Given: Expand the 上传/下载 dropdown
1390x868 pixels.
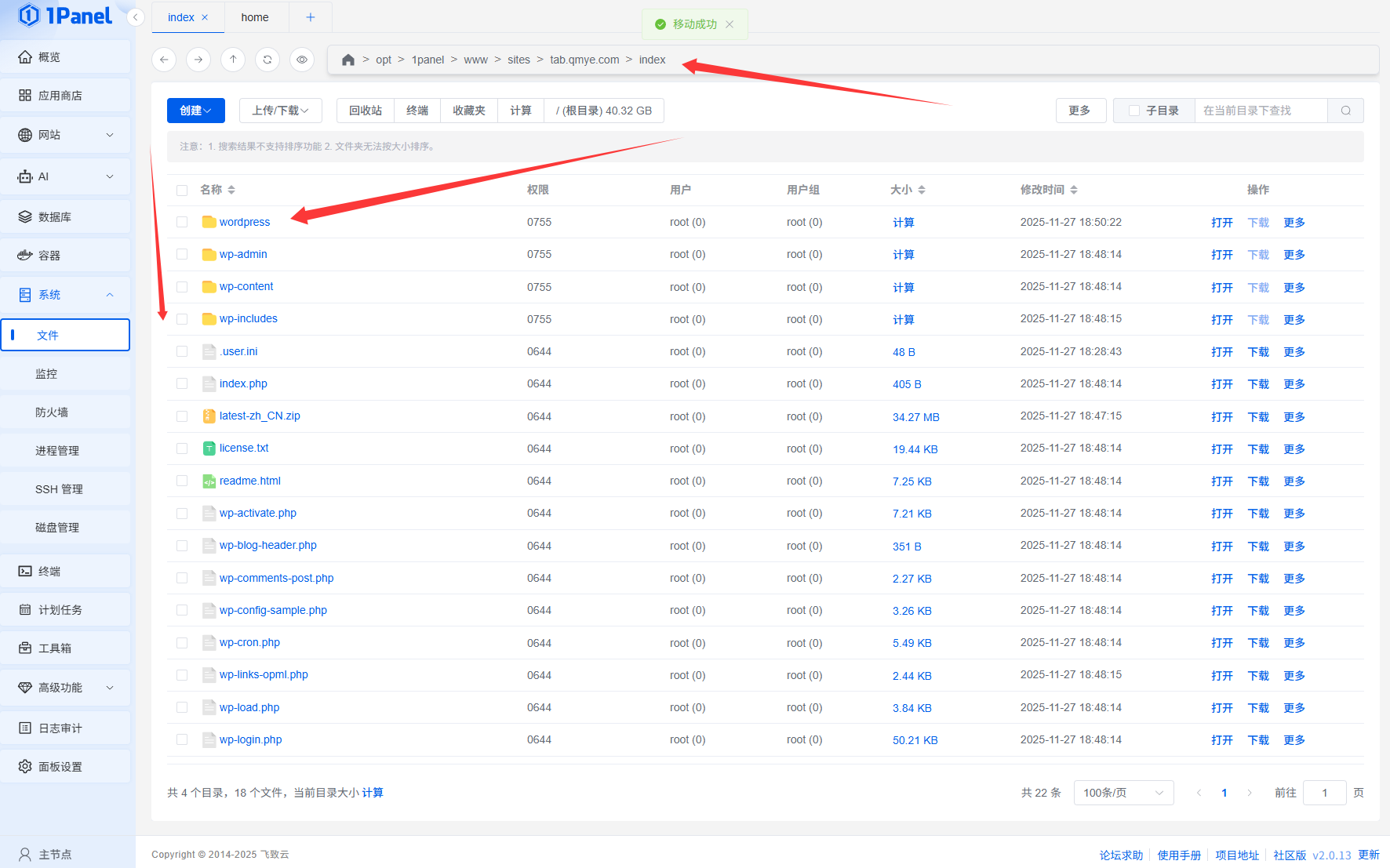Looking at the screenshot, I should (x=280, y=111).
